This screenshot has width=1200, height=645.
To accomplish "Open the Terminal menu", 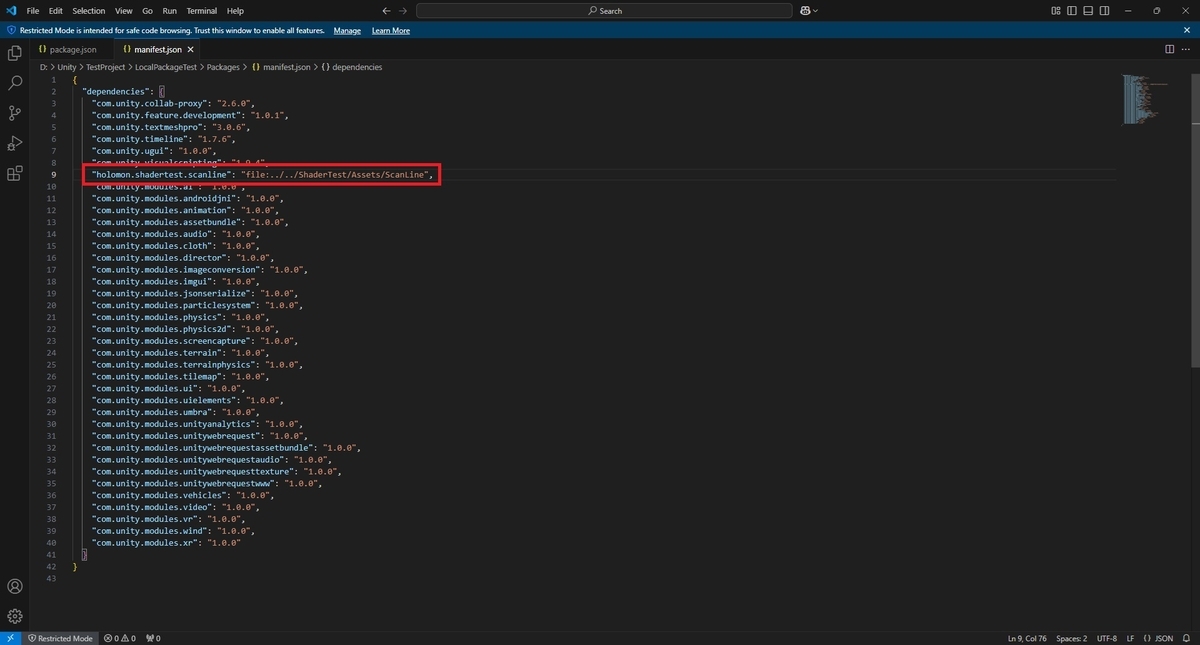I will (x=201, y=10).
